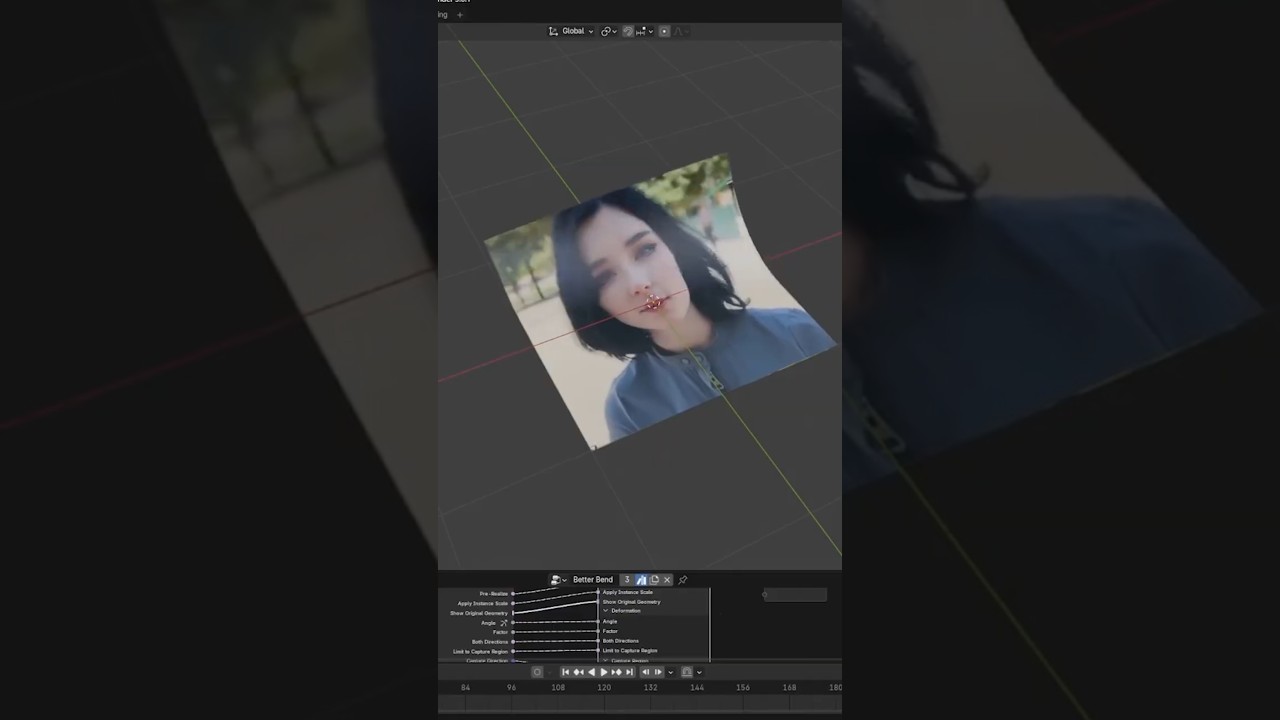Jump to next keyframe

click(x=617, y=672)
